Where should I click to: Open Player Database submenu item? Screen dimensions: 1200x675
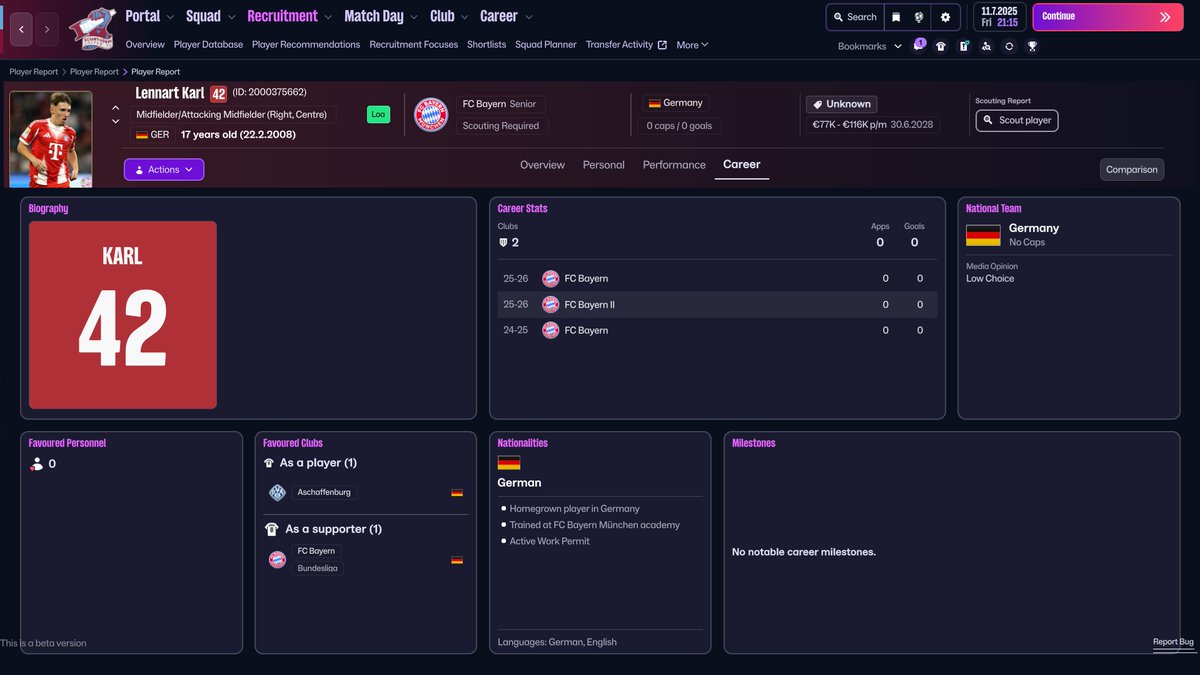208,45
